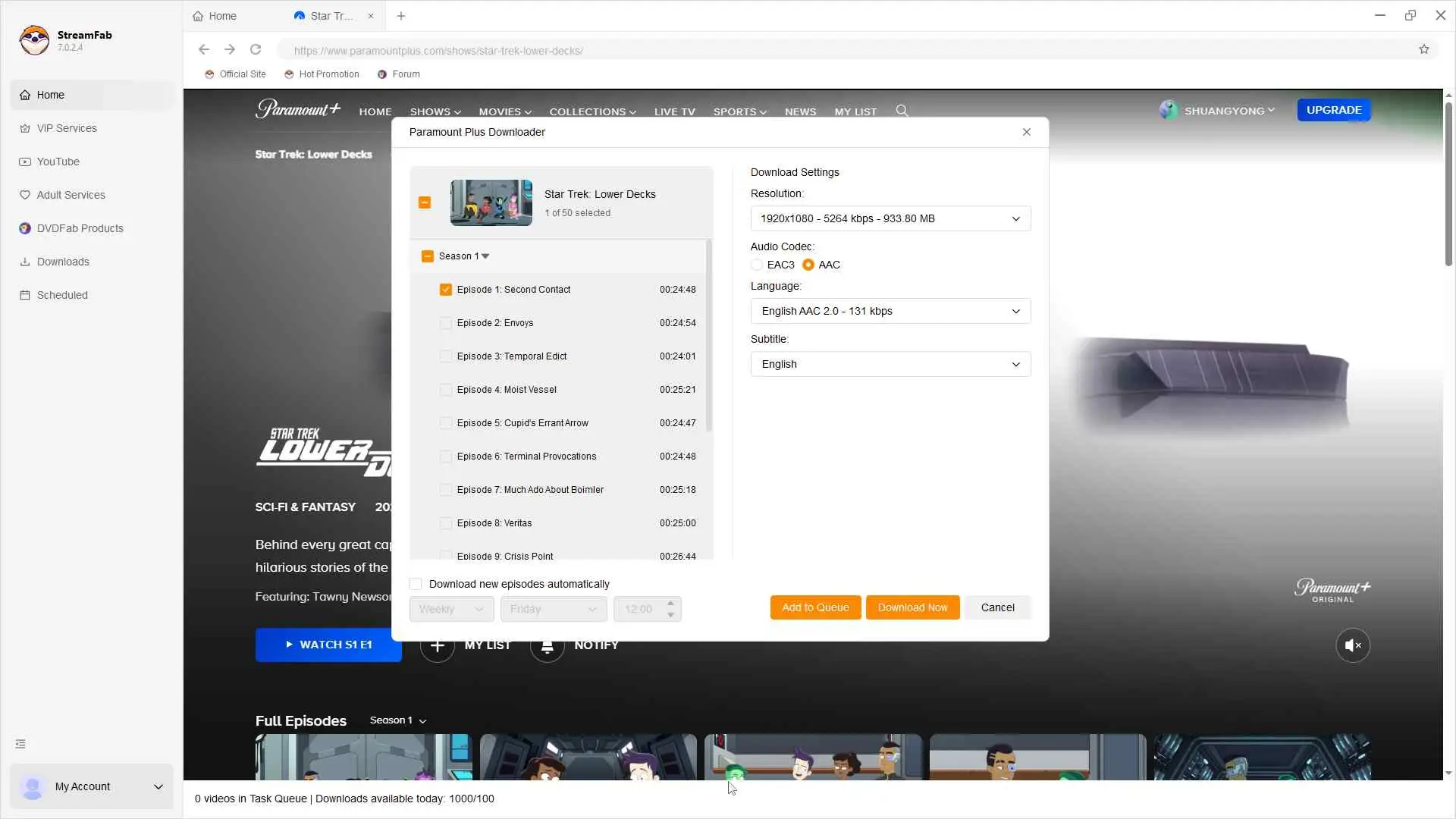Click the Paramount+ logo

click(298, 109)
